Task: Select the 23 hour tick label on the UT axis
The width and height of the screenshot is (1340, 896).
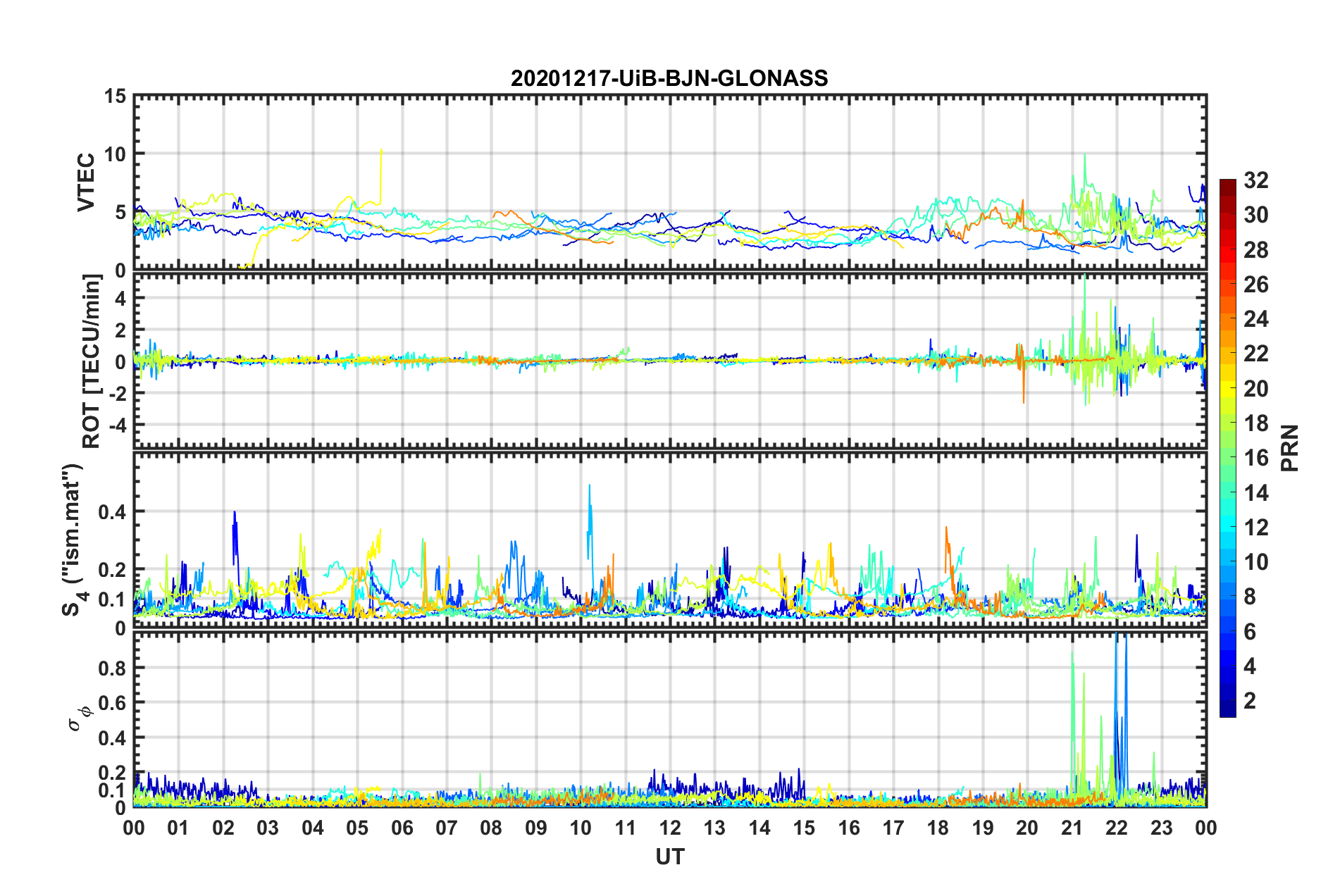Action: click(x=1162, y=828)
